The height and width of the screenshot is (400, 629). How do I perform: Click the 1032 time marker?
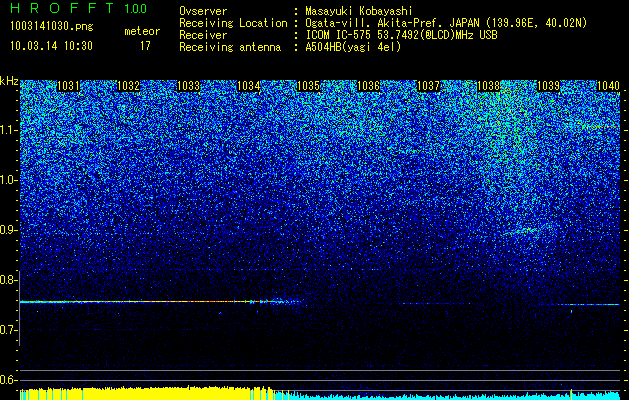tap(128, 86)
